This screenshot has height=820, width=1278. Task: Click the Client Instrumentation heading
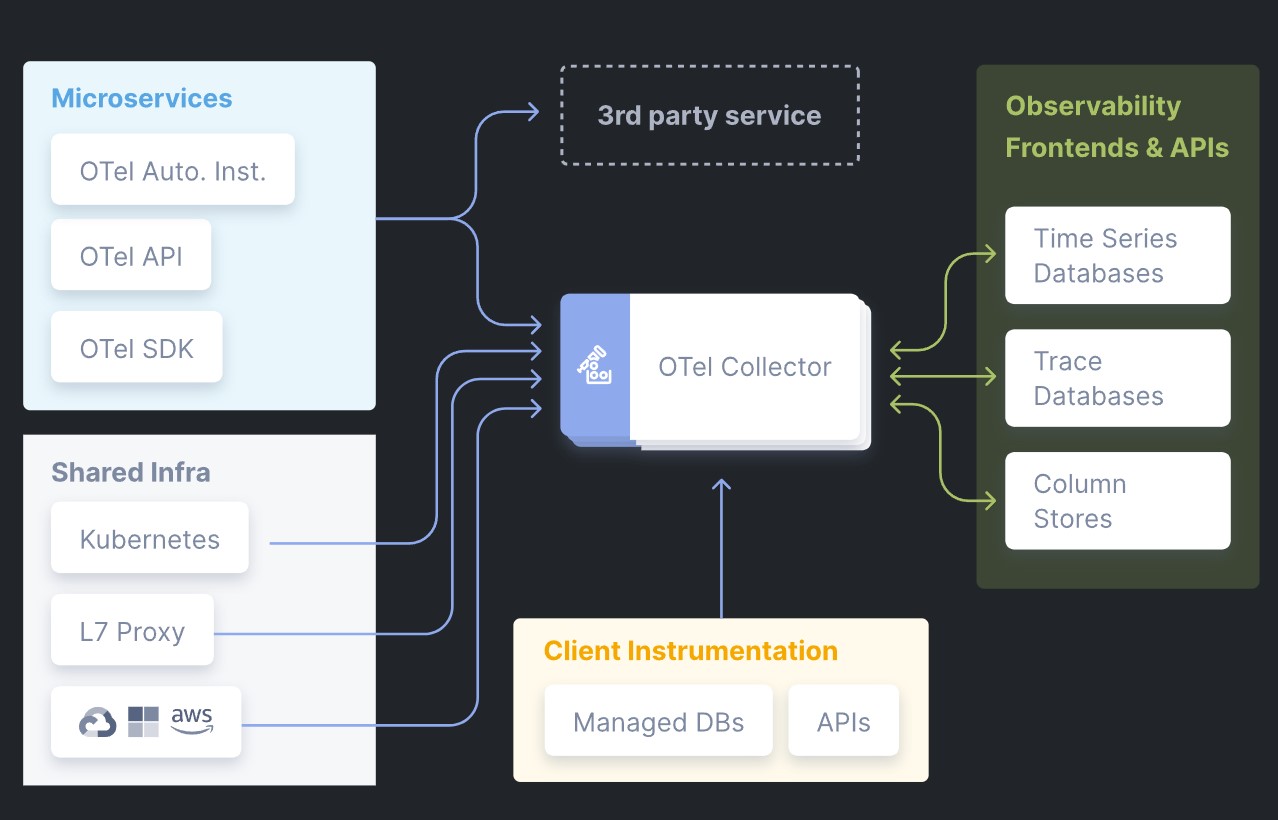coord(691,651)
